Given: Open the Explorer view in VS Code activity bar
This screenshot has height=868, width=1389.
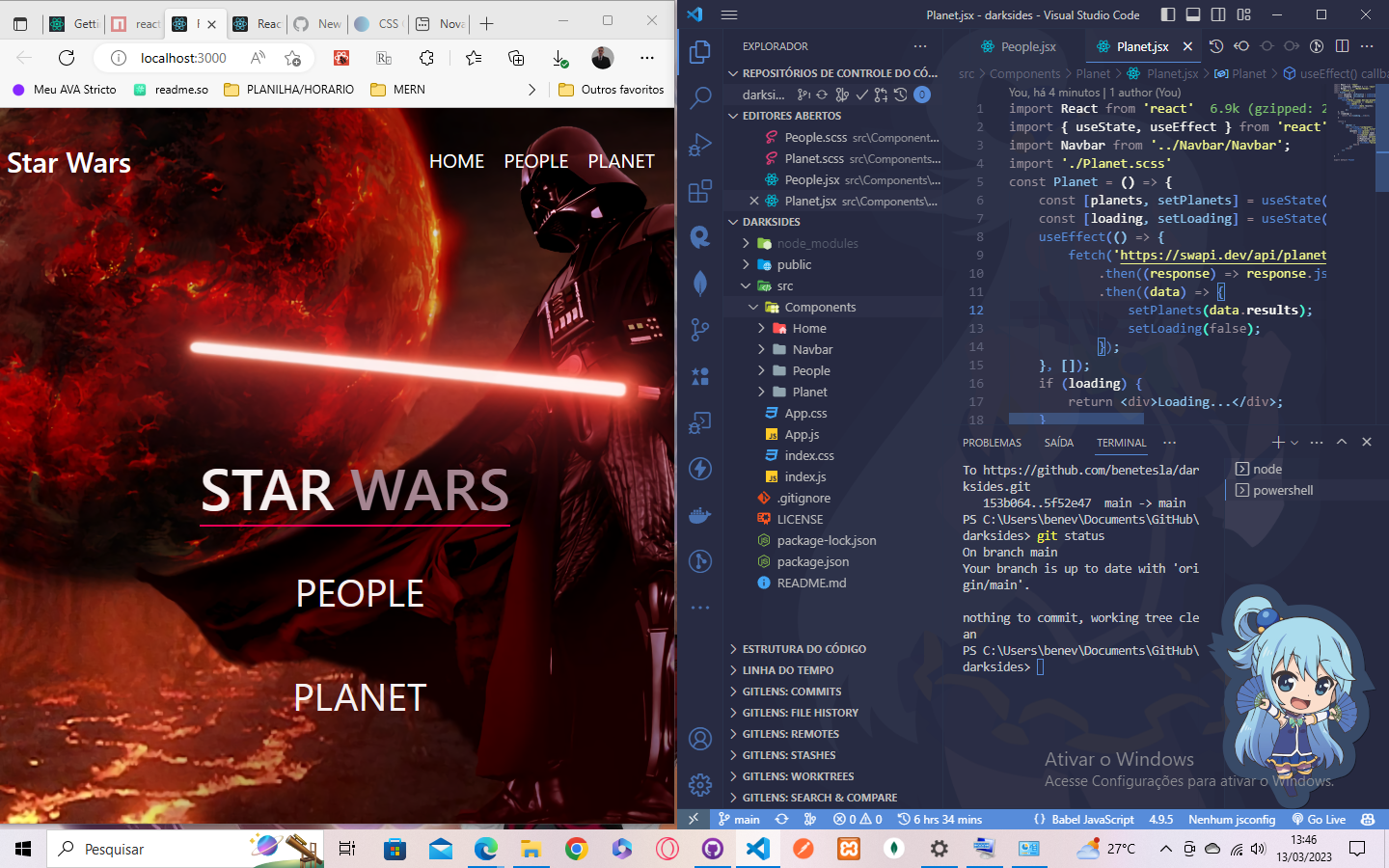Looking at the screenshot, I should pyautogui.click(x=700, y=51).
